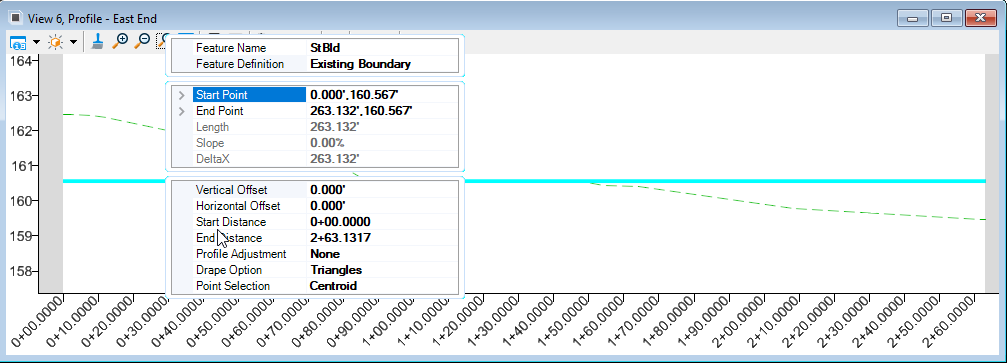Click the Vertical Offset value field
1007x363 pixels.
click(381, 190)
